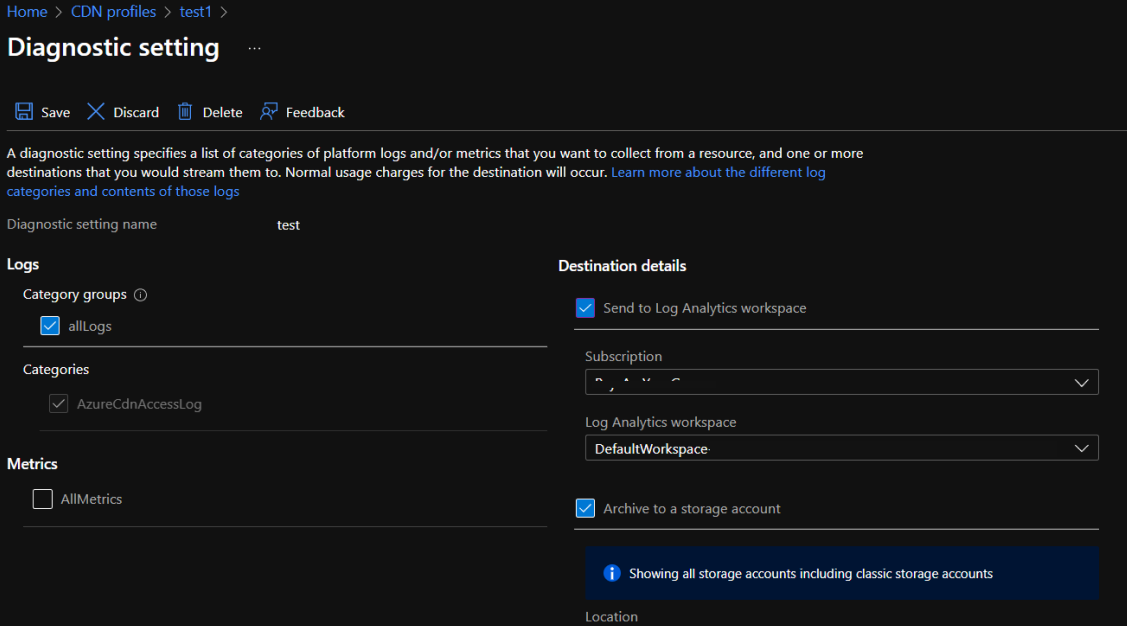
Task: Open Learn more about log categories link
Action: 718,172
